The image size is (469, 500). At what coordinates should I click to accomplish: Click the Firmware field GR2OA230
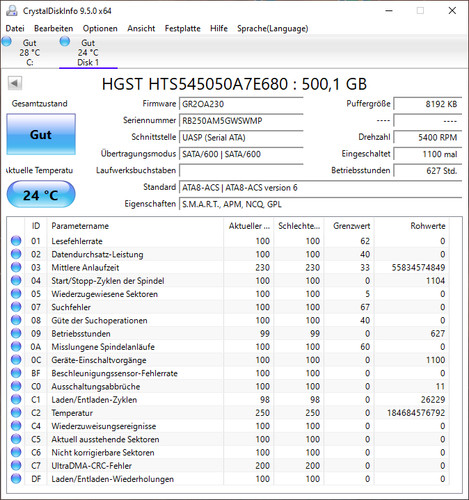click(241, 104)
